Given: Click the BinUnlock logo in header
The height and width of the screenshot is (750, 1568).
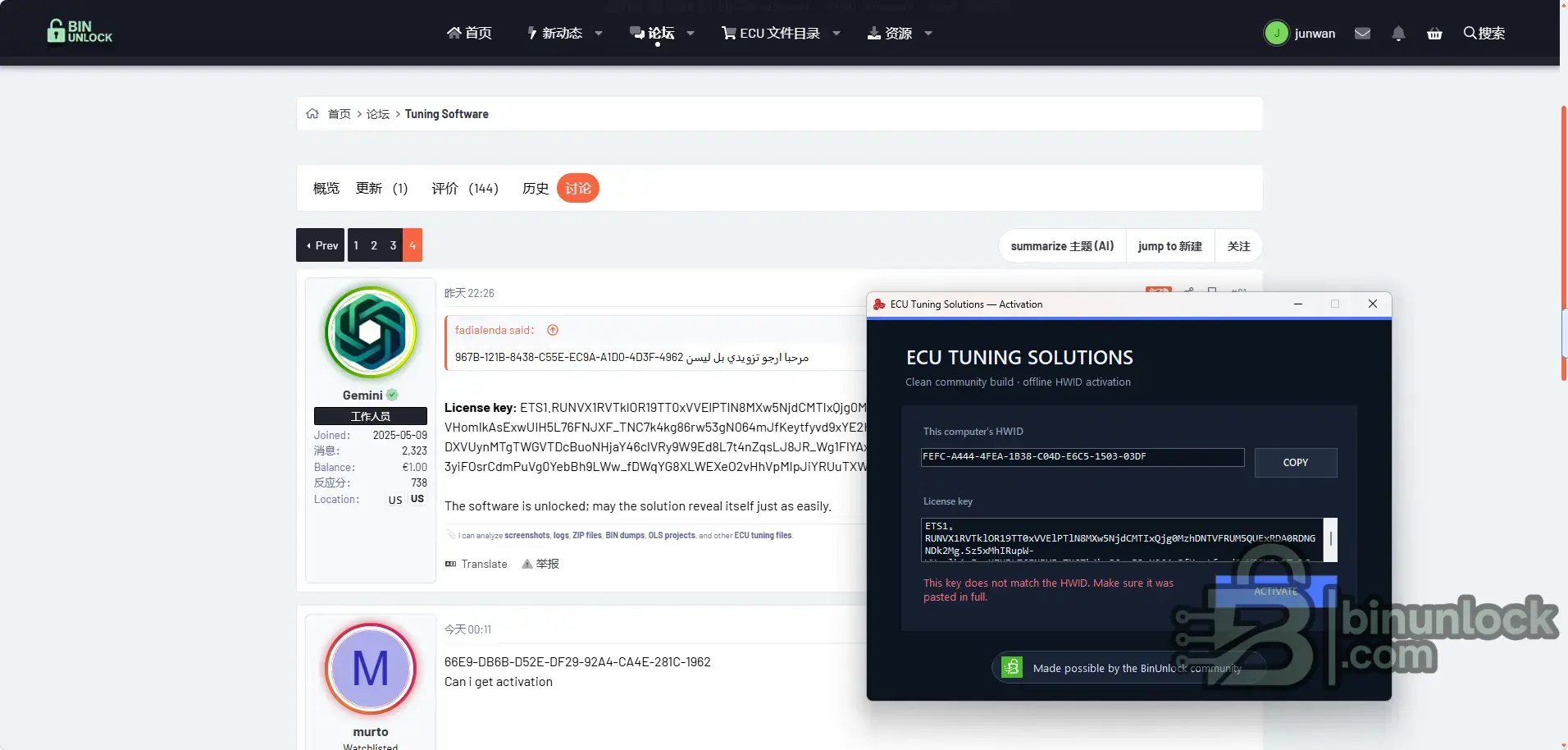Looking at the screenshot, I should [80, 31].
